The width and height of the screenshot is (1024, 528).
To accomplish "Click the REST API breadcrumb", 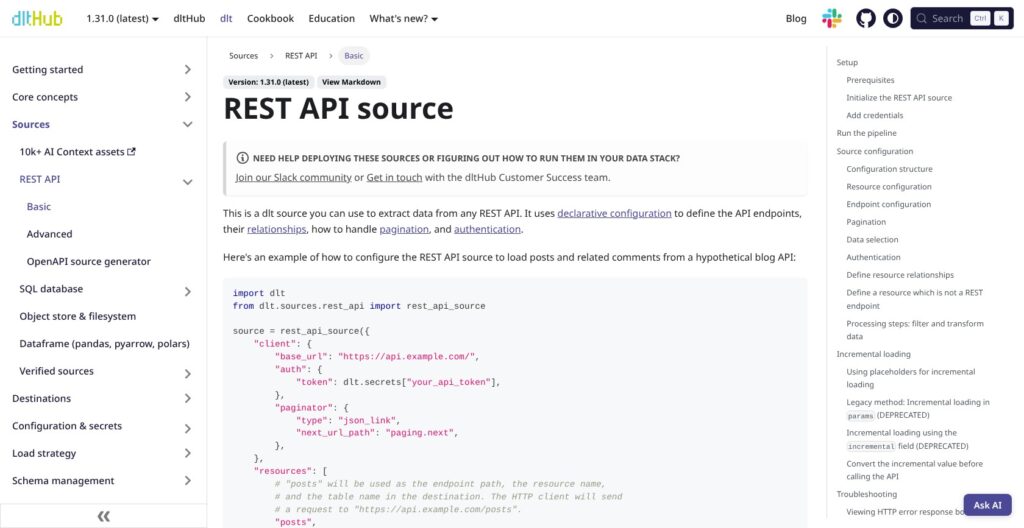I will (301, 56).
